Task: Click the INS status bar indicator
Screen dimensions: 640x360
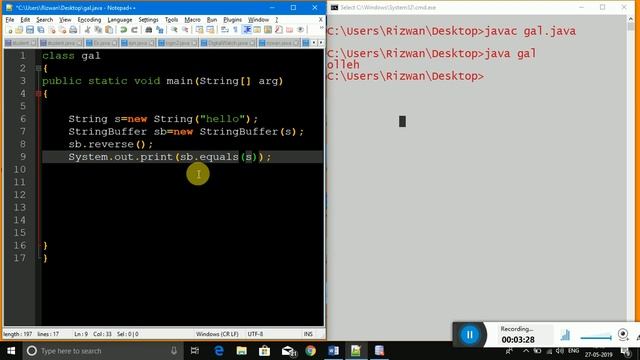Action: tap(308, 334)
